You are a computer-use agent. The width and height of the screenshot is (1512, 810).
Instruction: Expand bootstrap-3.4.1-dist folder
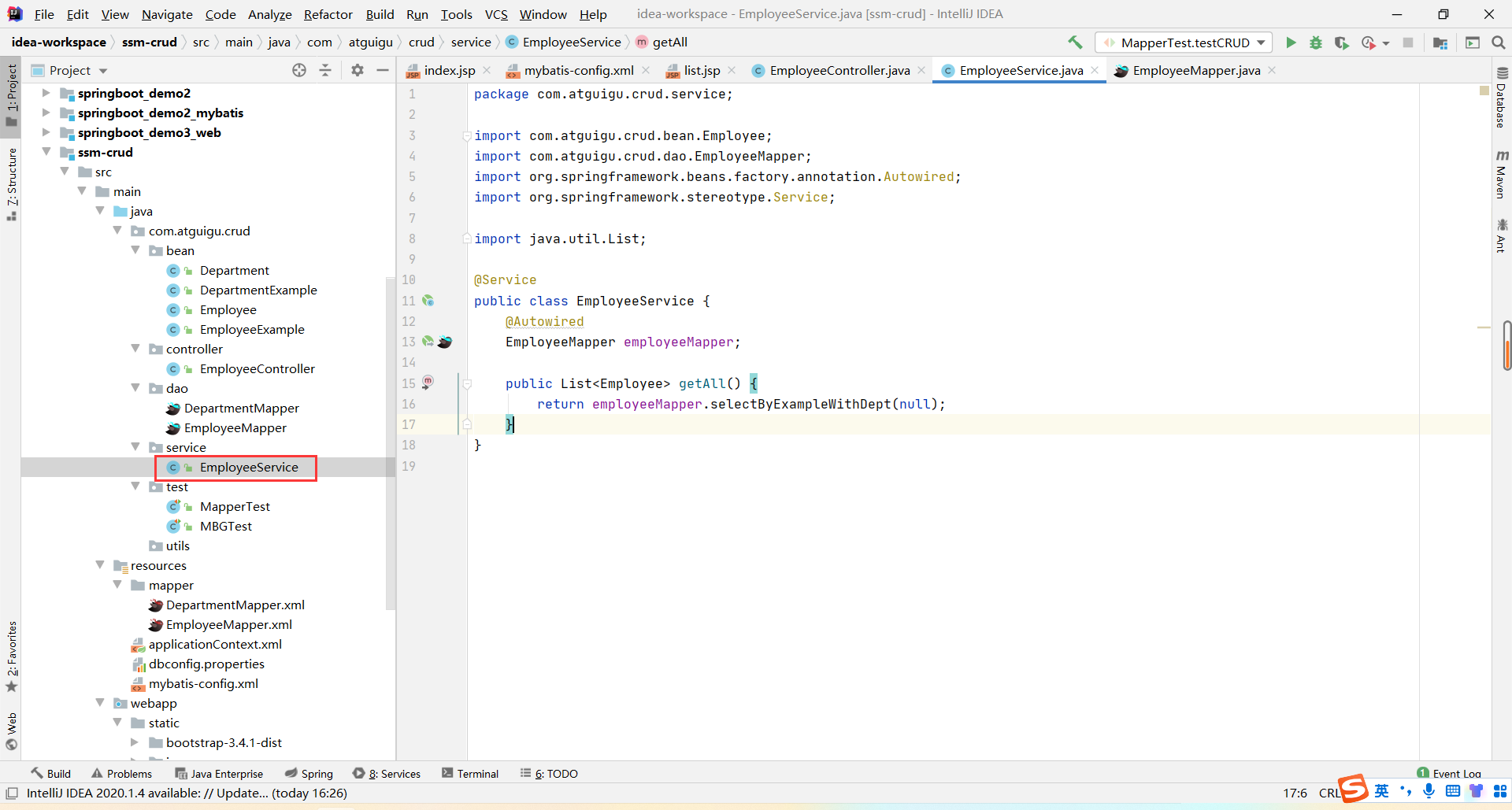[135, 742]
